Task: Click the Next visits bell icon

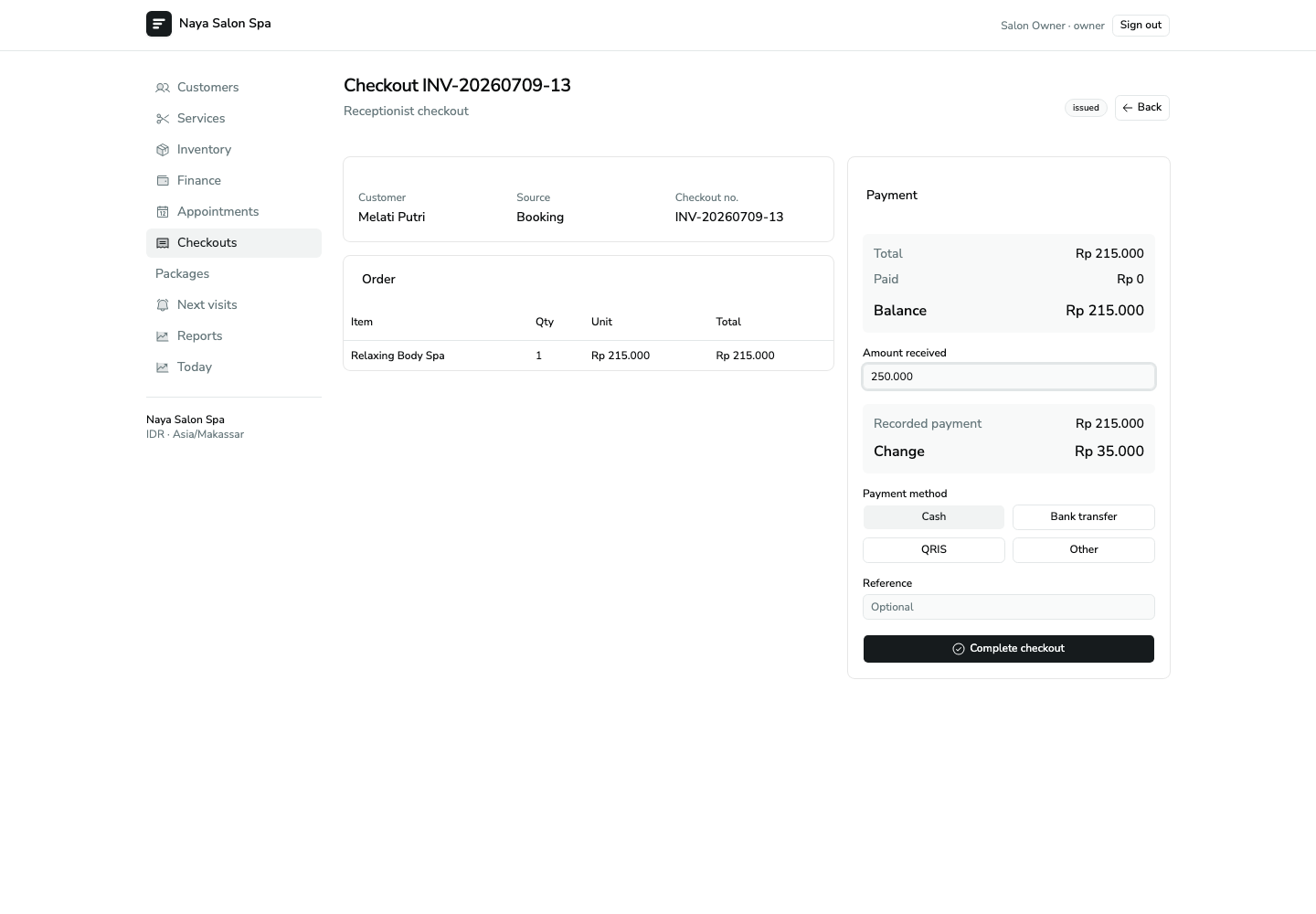Action: (x=163, y=305)
